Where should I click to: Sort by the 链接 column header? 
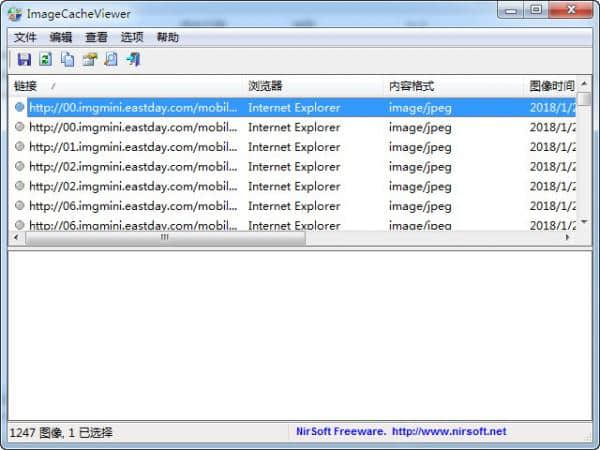[126, 86]
